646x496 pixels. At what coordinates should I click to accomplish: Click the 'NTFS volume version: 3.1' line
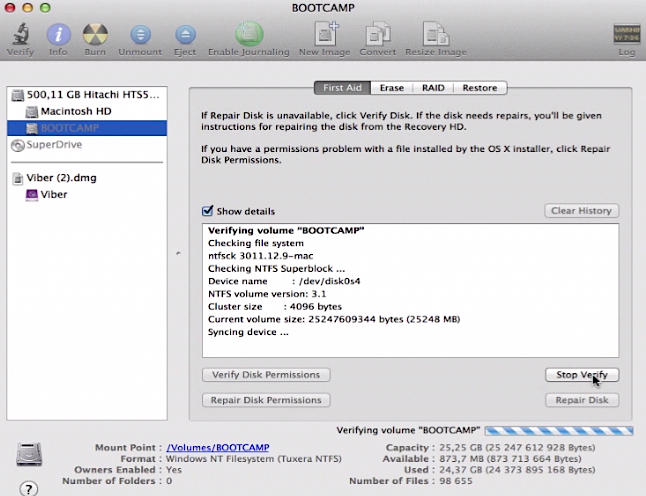click(267, 294)
